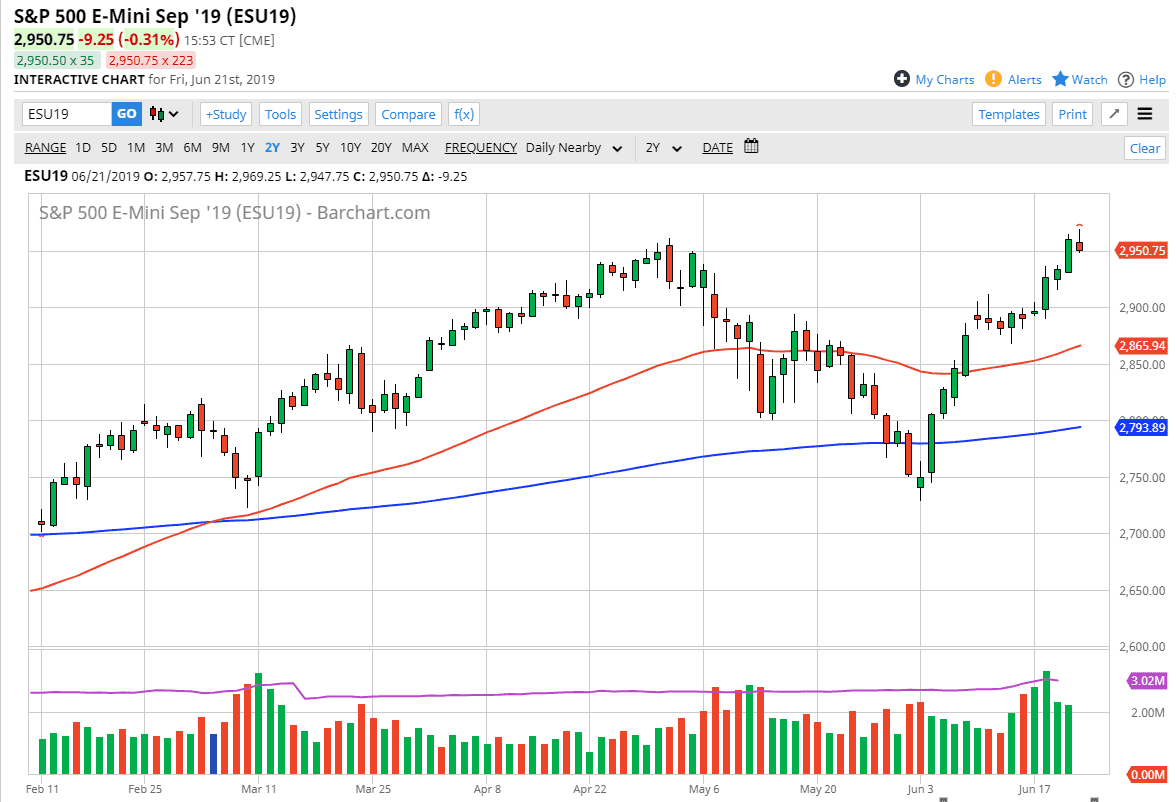This screenshot has width=1176, height=802.
Task: Switch to the MAX range
Action: [415, 147]
